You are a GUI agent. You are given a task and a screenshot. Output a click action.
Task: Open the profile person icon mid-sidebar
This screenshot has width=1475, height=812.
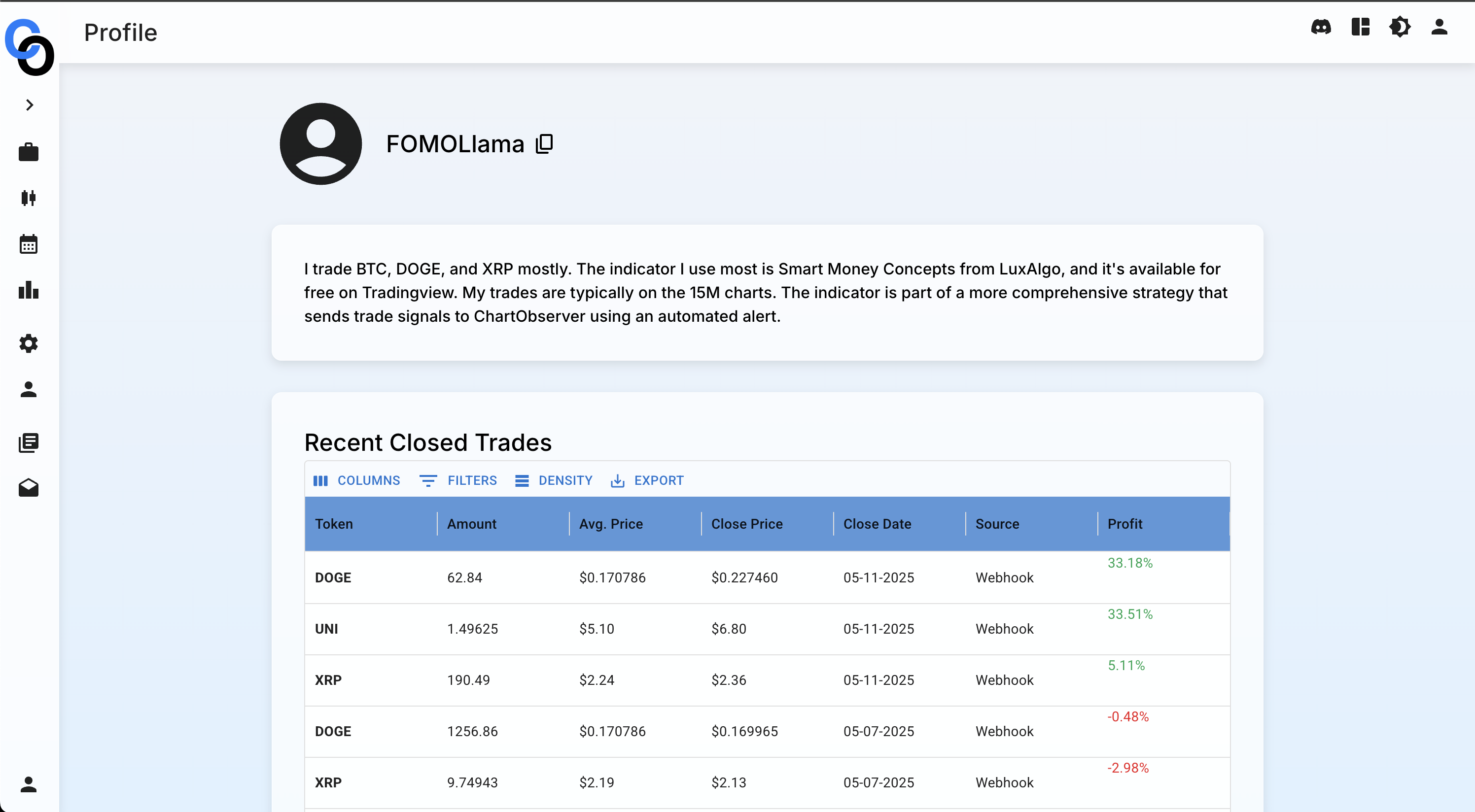pyautogui.click(x=29, y=390)
